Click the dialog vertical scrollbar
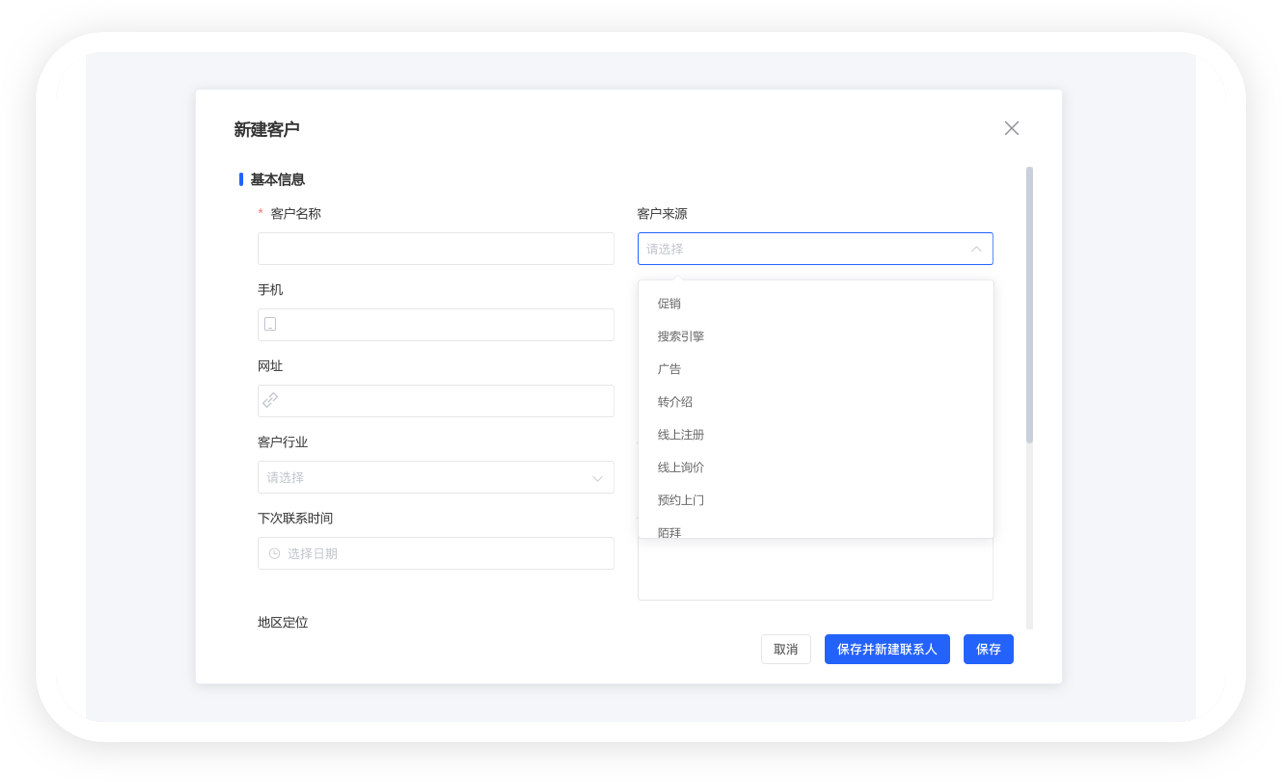Viewport: 1282px width, 782px height. click(x=1029, y=305)
